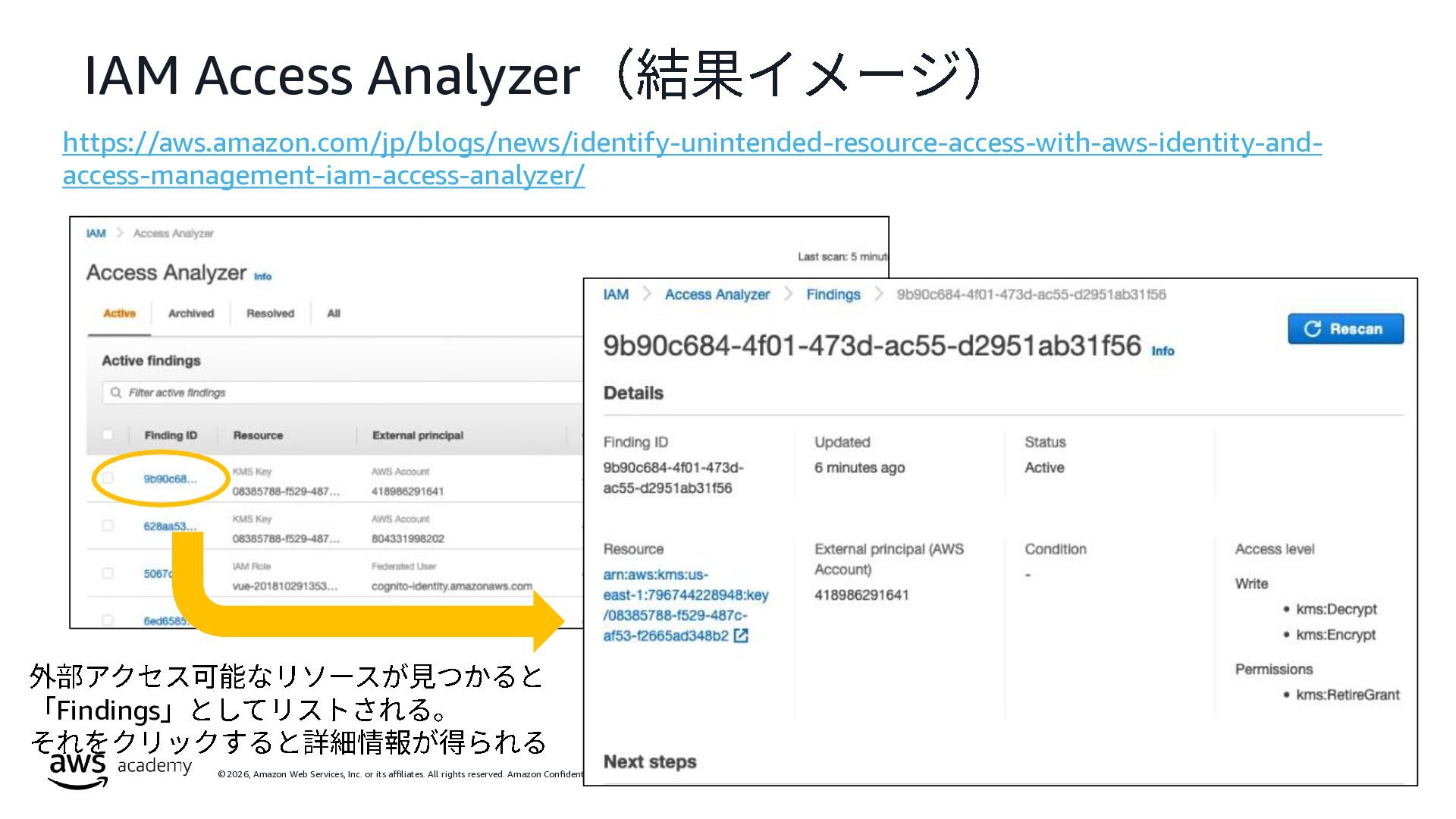The width and height of the screenshot is (1456, 819).
Task: Select the account number 804331998202 in the list
Action: [x=408, y=538]
